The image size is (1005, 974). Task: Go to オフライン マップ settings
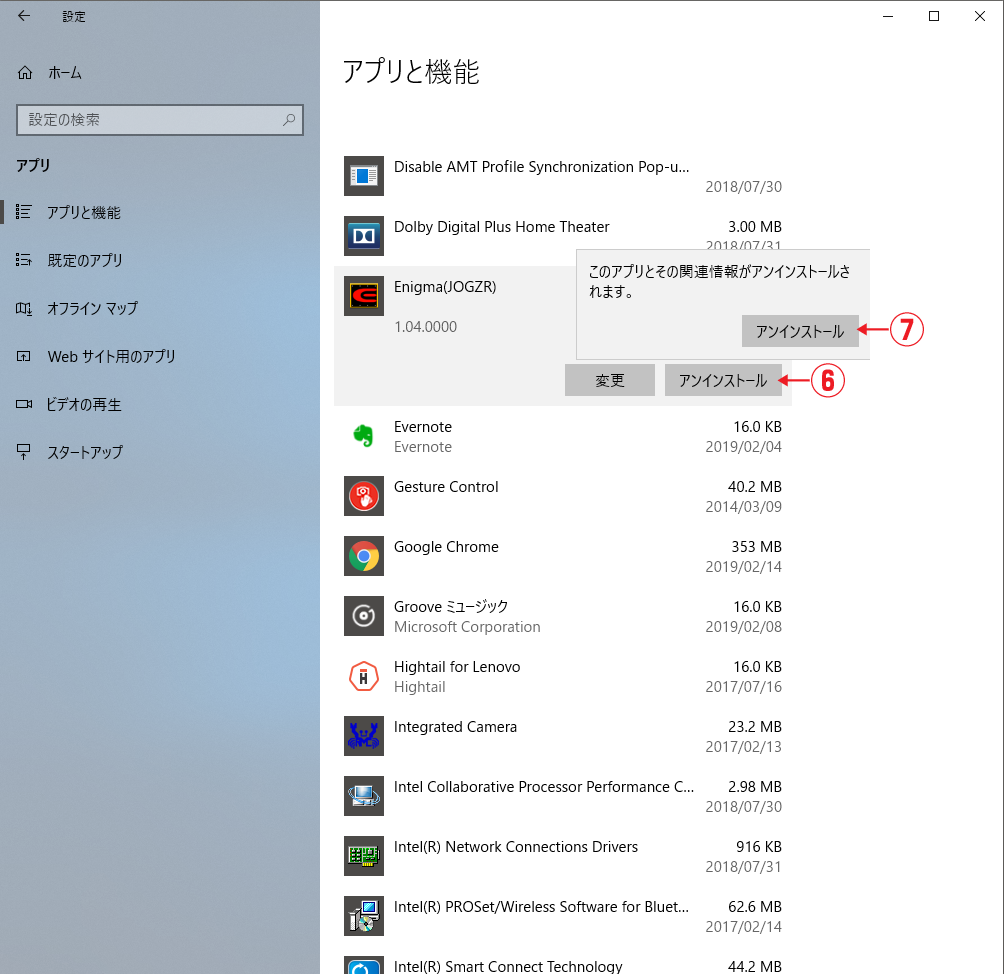(x=92, y=308)
